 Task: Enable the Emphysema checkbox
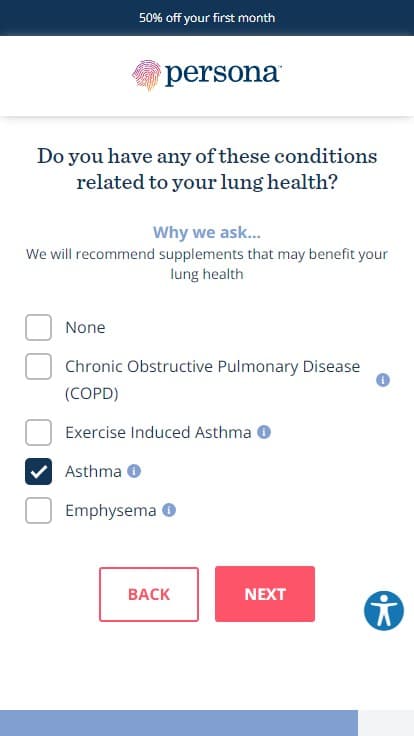tap(38, 510)
